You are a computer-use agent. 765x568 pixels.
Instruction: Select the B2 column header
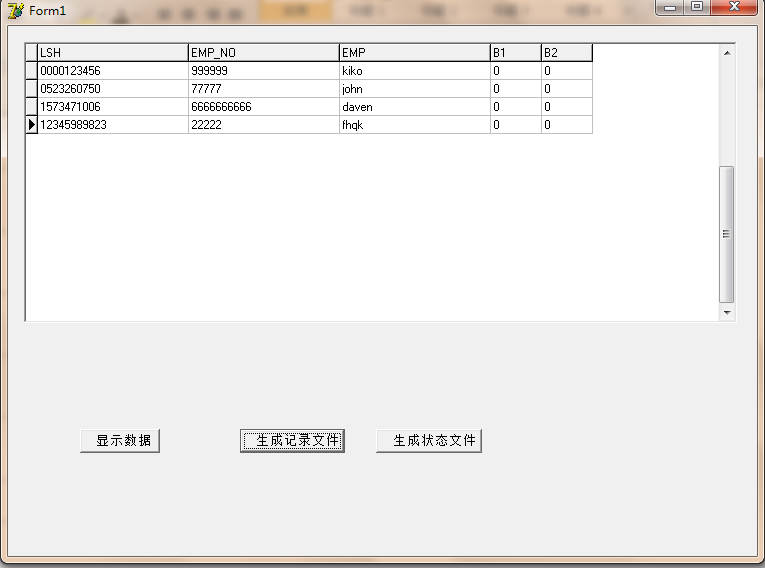point(567,53)
